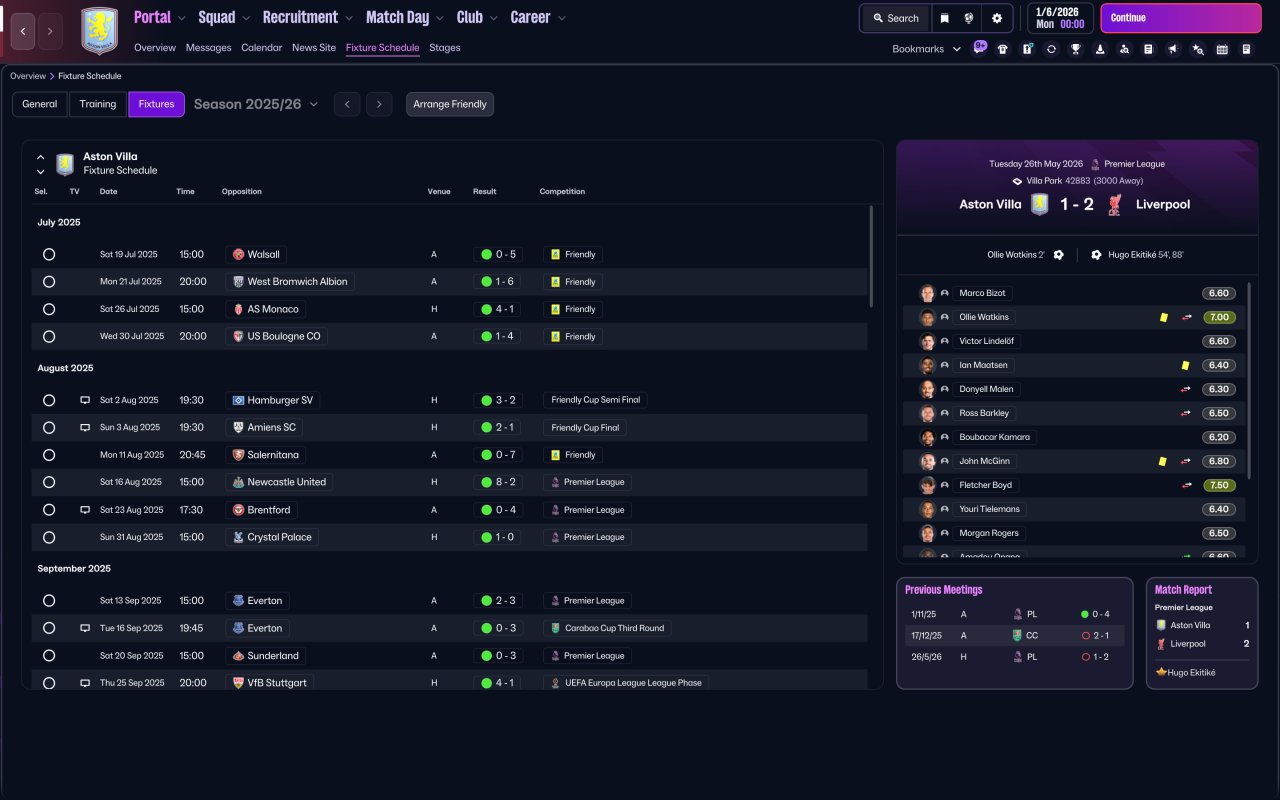Click Fletcher Boyd's substitution arrows icon
The width and height of the screenshot is (1280, 800).
tap(1187, 485)
